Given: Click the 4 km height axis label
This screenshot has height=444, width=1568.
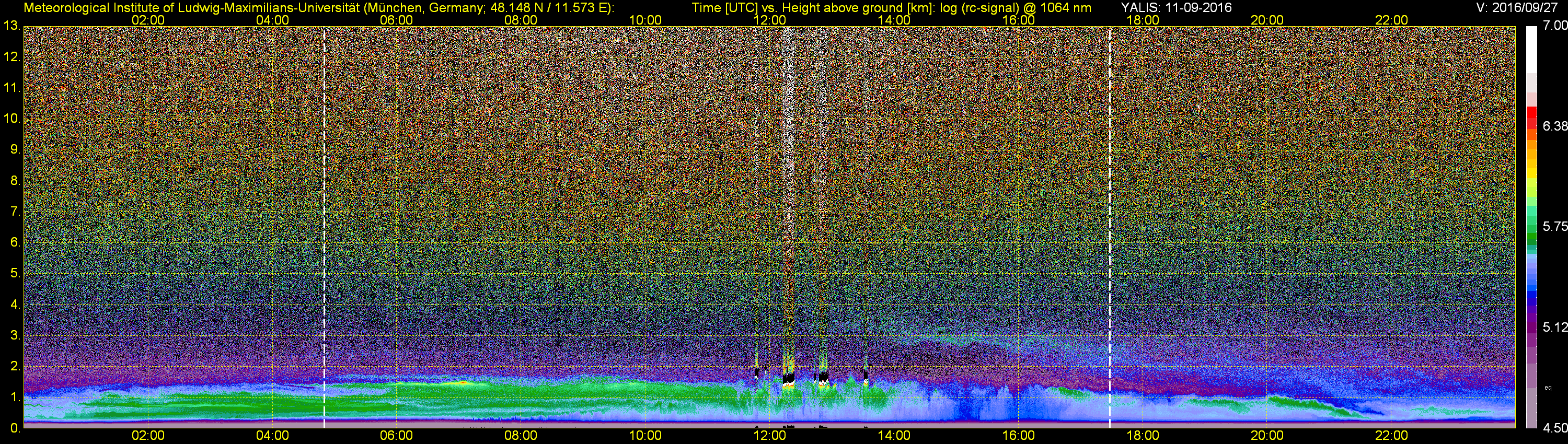Looking at the screenshot, I should (x=15, y=304).
